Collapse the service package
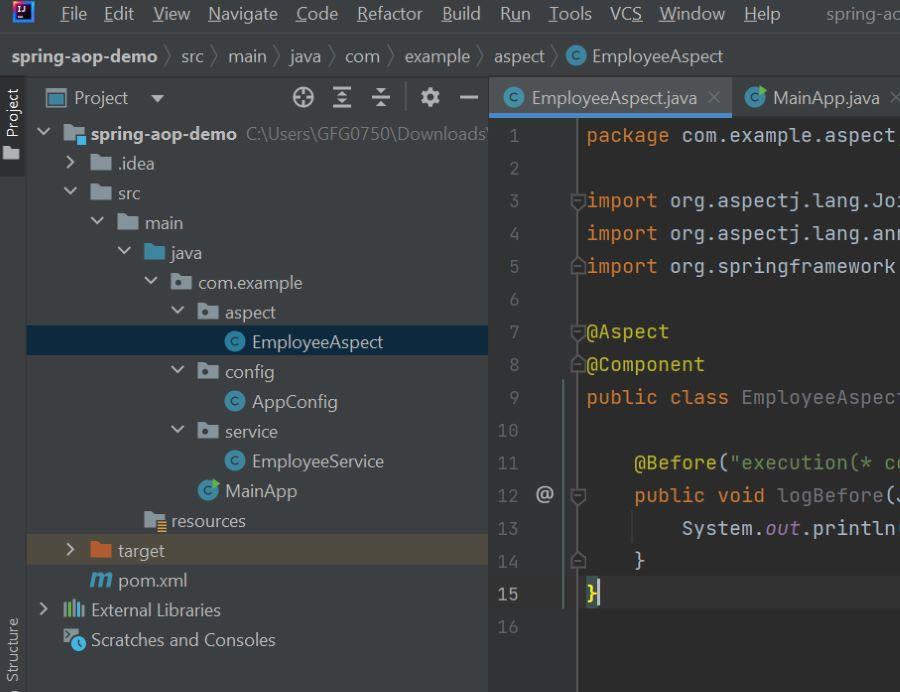900x692 pixels. (178, 430)
